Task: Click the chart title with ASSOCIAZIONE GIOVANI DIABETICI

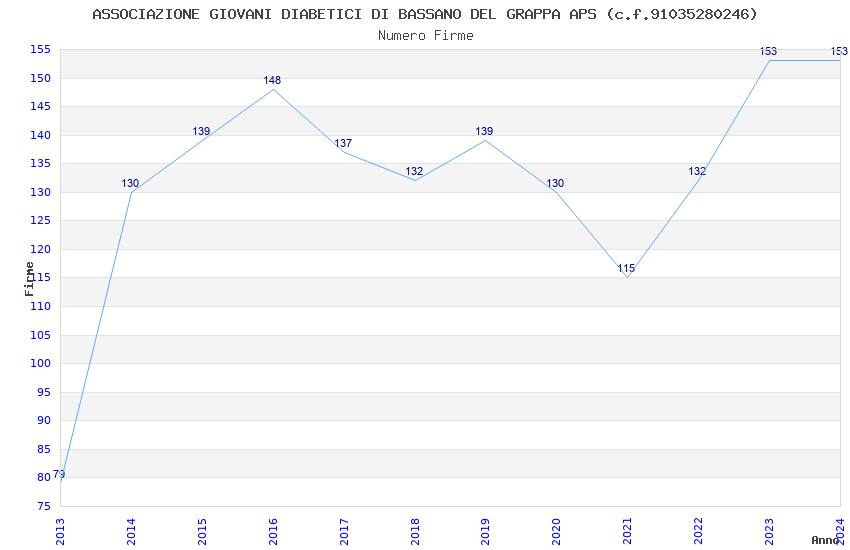Action: (x=424, y=14)
